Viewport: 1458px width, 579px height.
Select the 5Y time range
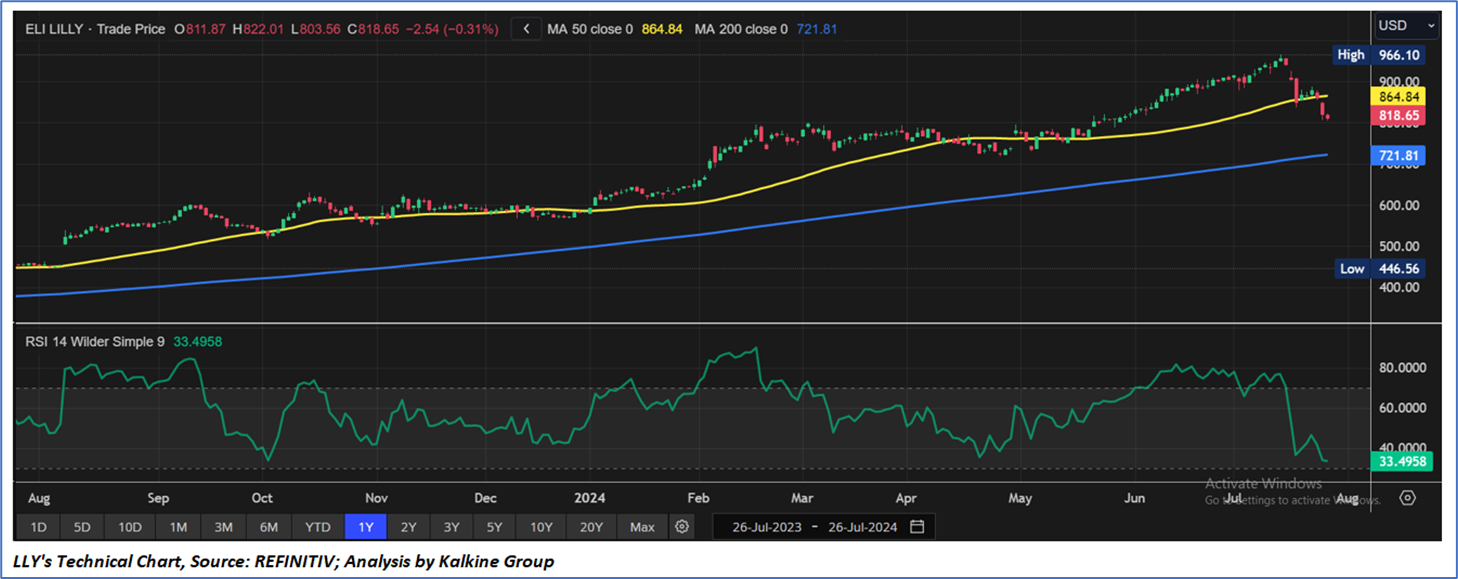coord(494,527)
